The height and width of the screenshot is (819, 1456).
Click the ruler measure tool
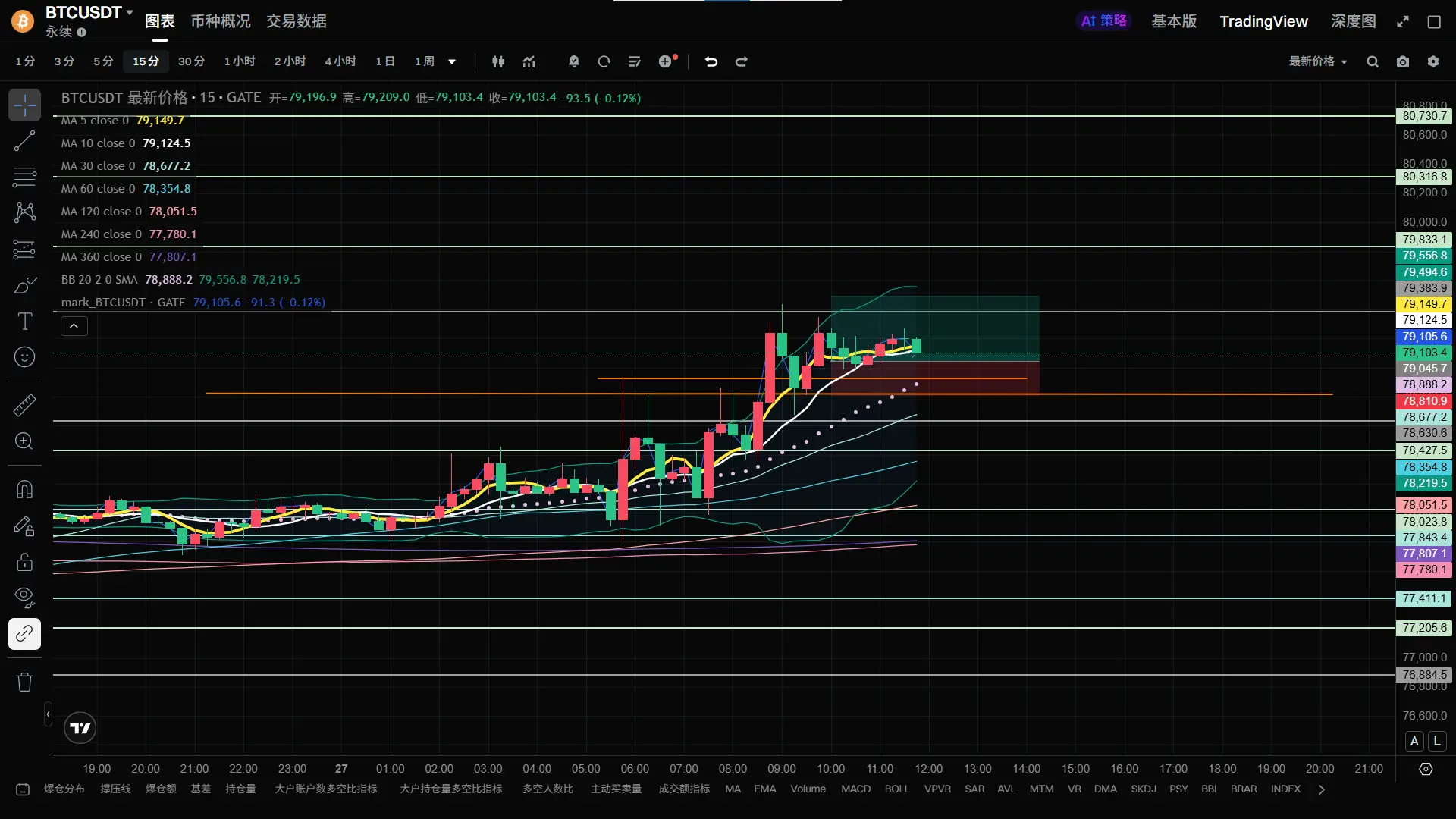[24, 405]
